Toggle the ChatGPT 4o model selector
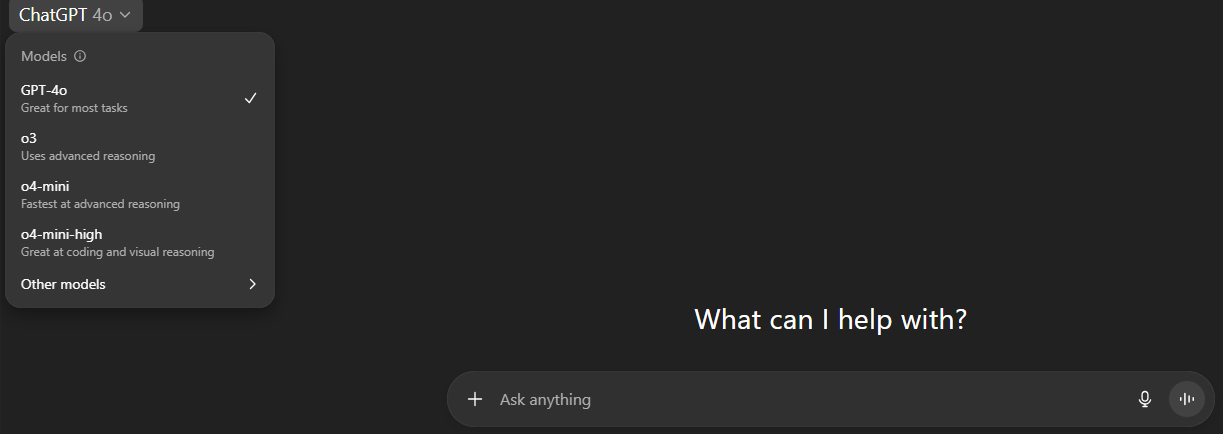 75,15
